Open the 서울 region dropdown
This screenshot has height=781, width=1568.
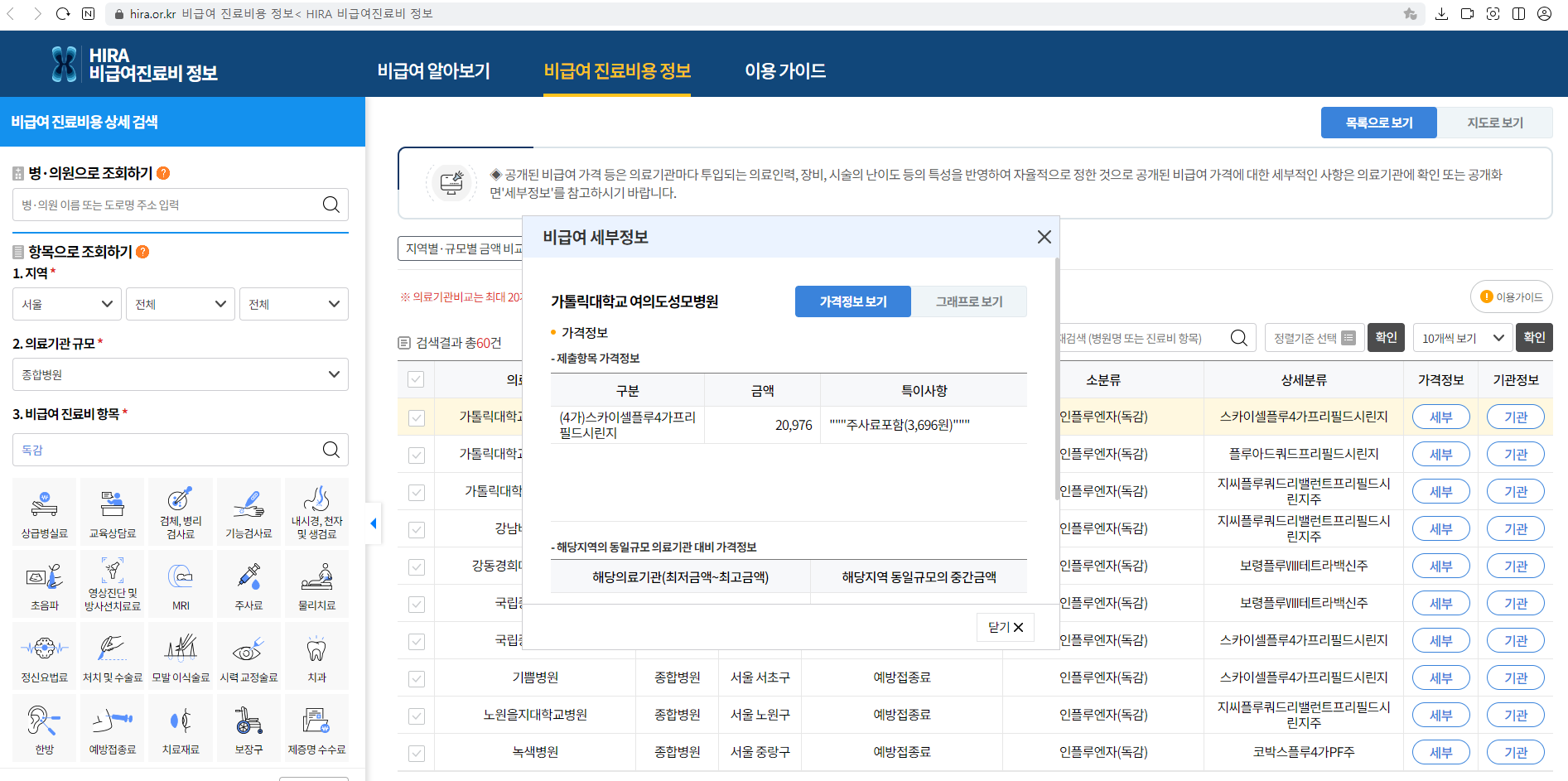[67, 304]
